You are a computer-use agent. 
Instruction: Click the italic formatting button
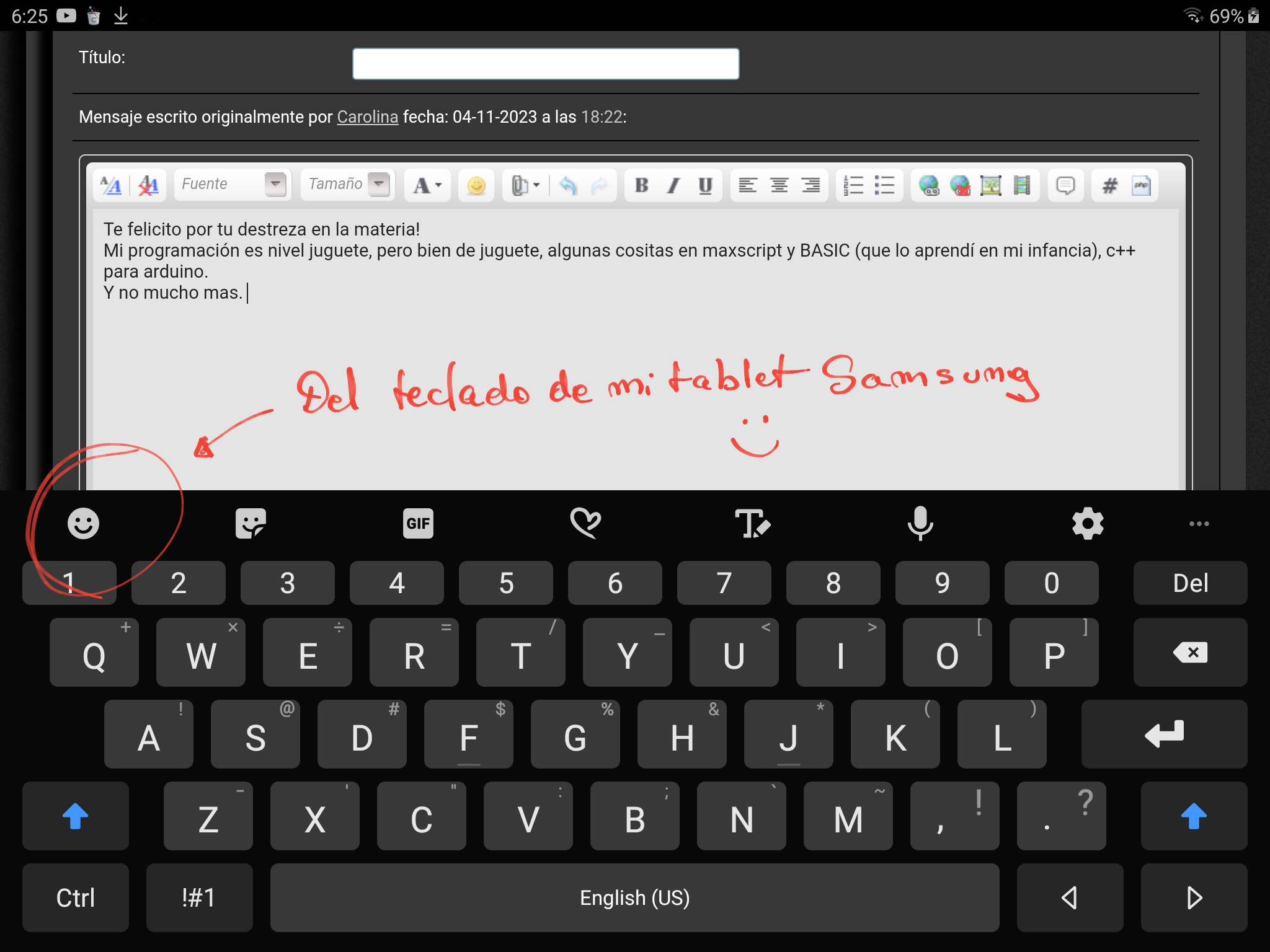click(x=673, y=185)
